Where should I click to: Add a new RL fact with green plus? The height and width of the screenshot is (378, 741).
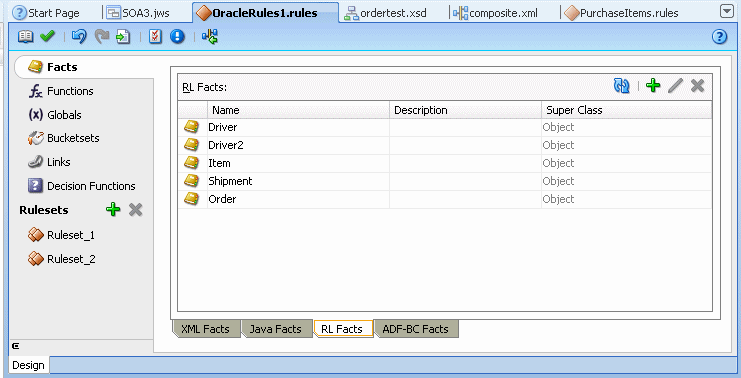[x=653, y=86]
